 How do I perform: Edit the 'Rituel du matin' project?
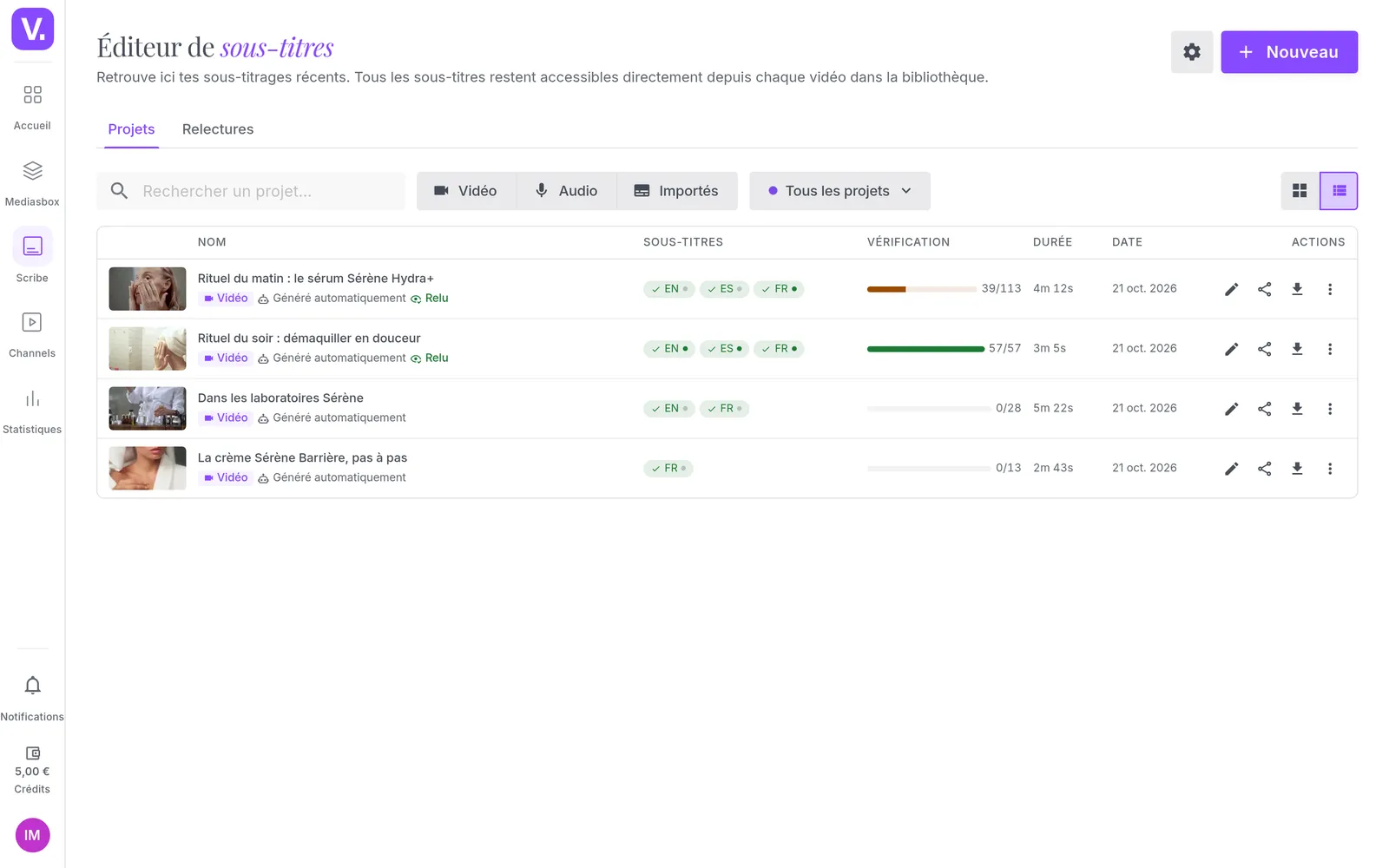point(1231,289)
